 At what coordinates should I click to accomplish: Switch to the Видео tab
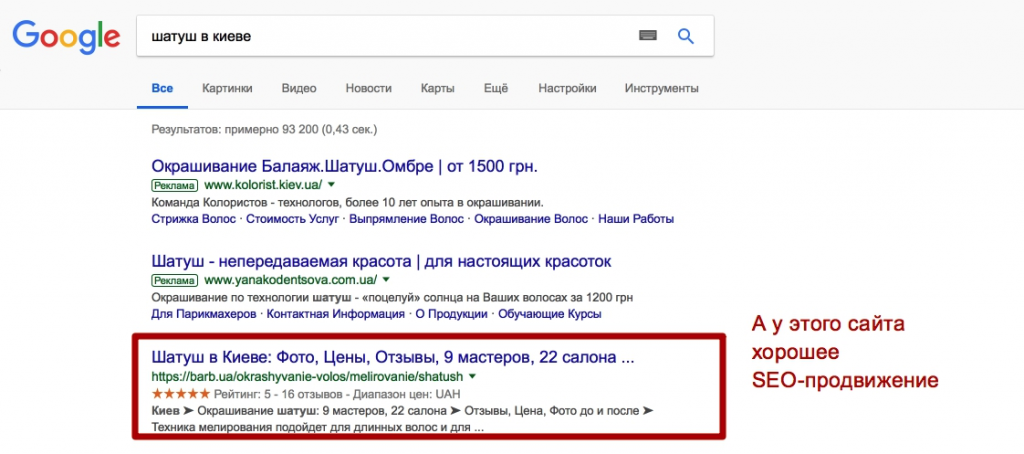[x=299, y=88]
